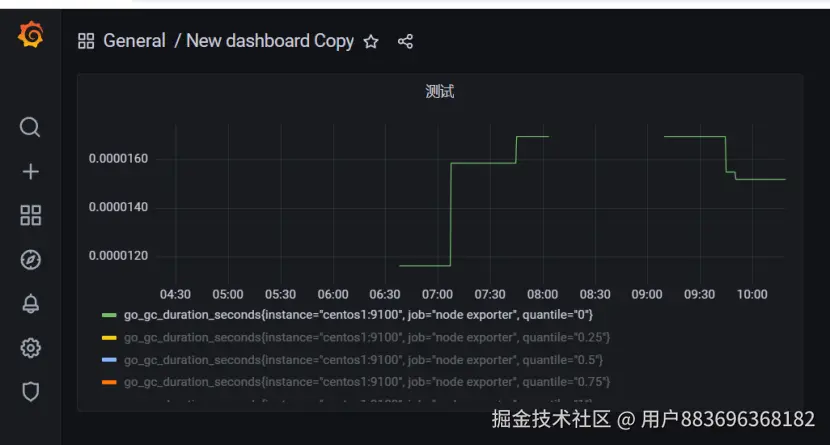Click yellow color swatch of quantile 0.25 series
Viewport: 830px width, 445px height.
tap(109, 337)
